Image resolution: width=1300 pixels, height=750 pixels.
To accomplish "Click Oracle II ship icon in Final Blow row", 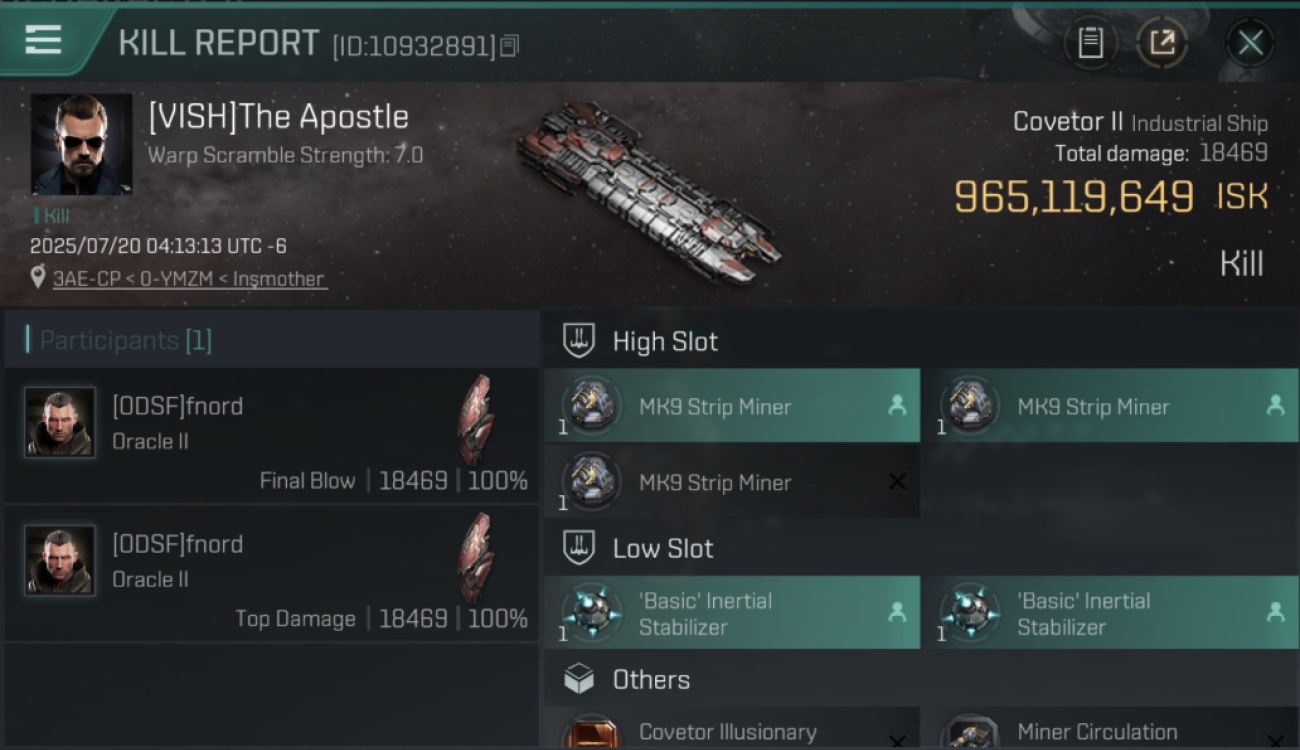I will click(x=476, y=420).
